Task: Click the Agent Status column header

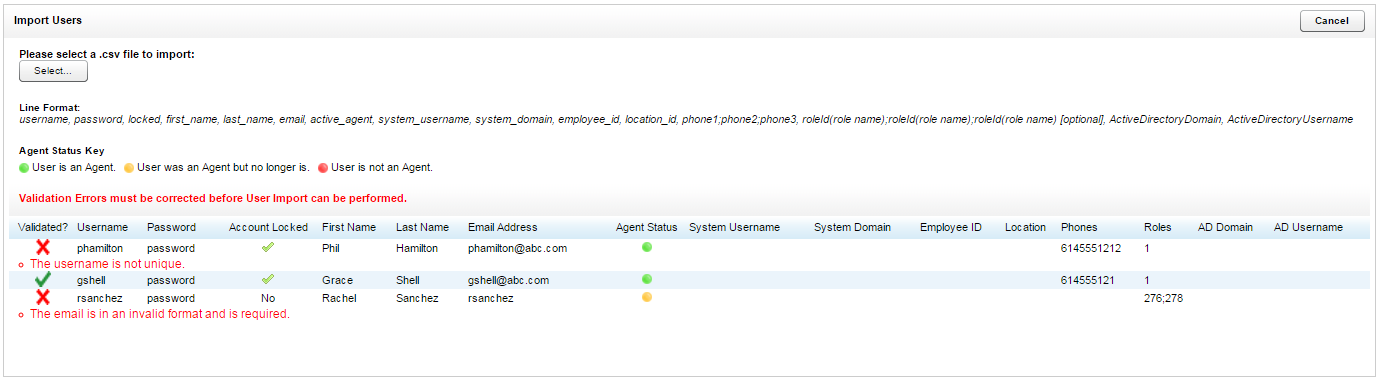Action: tap(647, 227)
